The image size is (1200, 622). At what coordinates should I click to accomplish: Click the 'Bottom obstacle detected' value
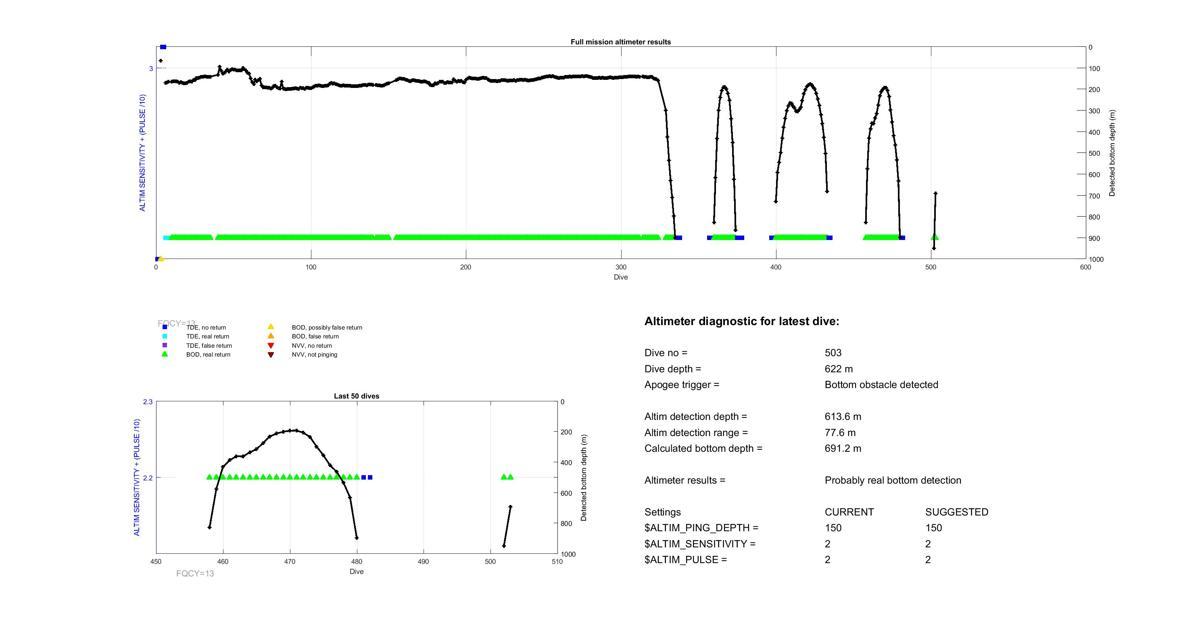tap(882, 385)
